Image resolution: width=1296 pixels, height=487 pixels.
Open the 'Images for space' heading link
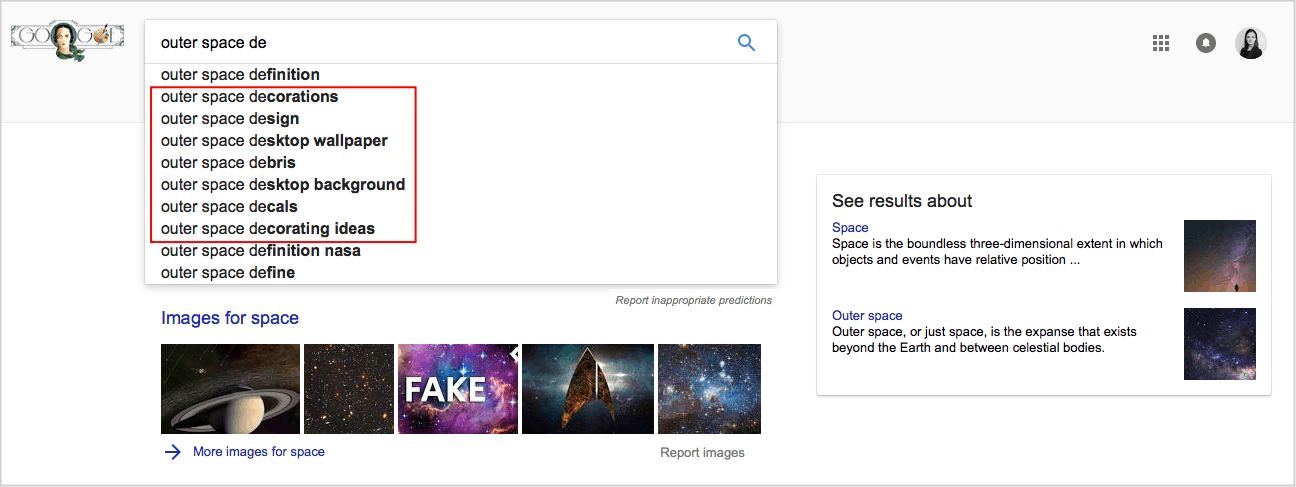(x=230, y=318)
